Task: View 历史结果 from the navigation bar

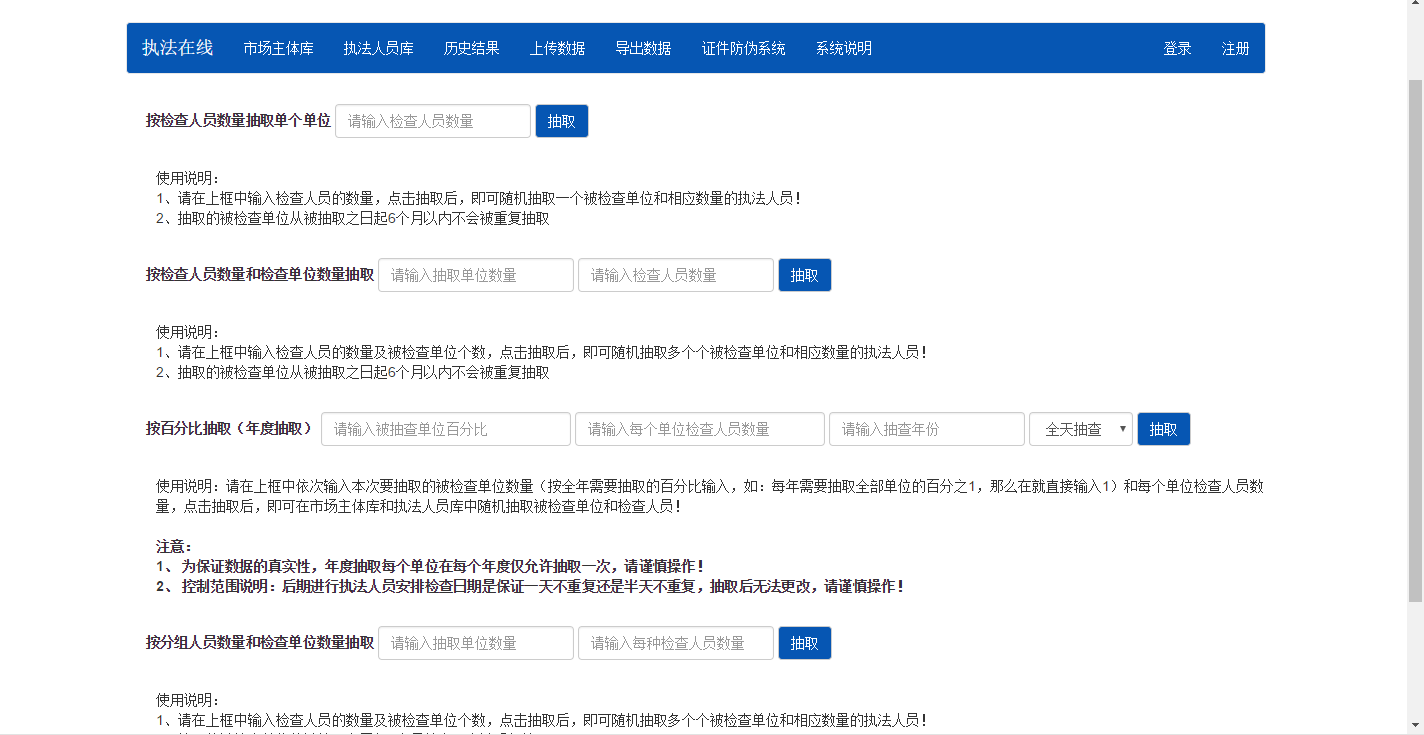Action: tap(471, 47)
